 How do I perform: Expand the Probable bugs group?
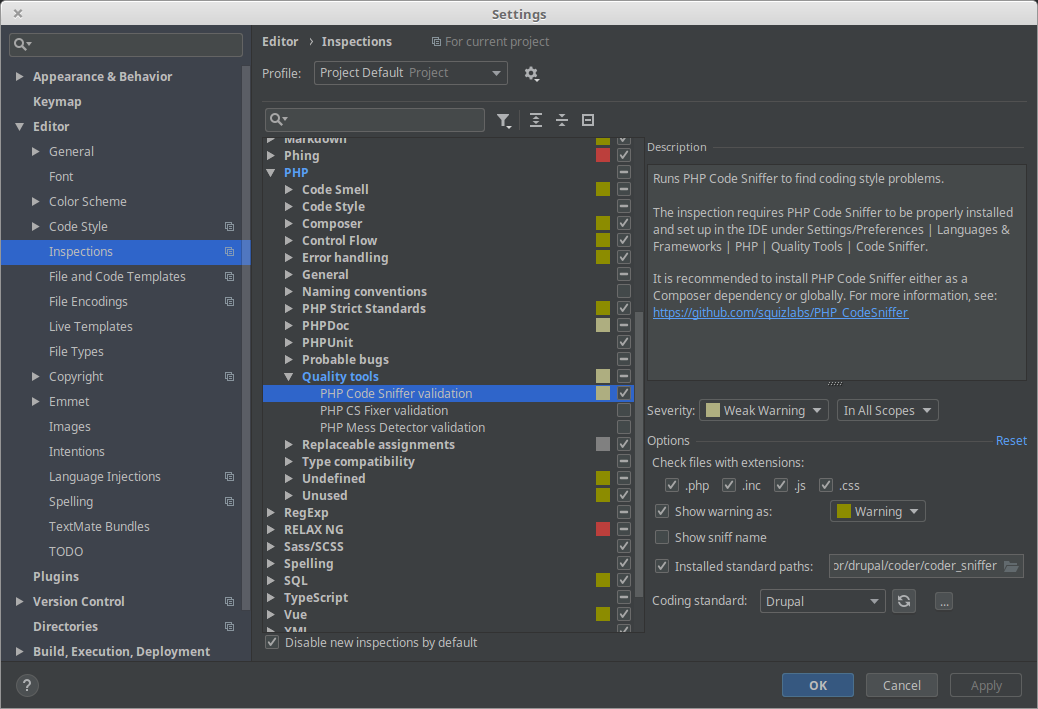click(x=289, y=359)
